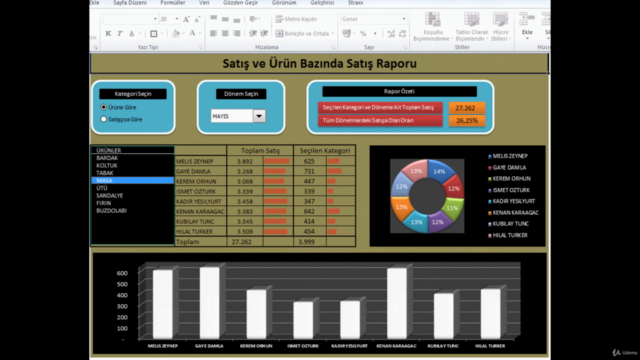
Task: Decrease decimal places
Action: [402, 34]
